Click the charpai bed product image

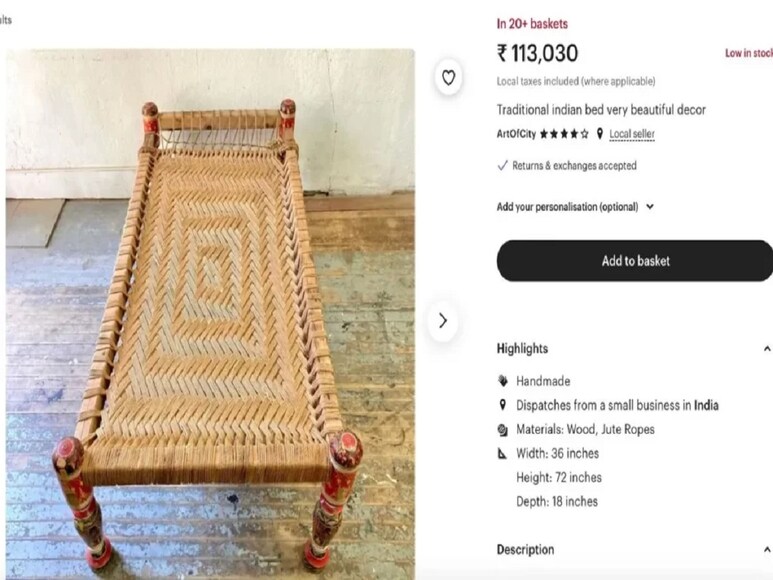pos(210,310)
